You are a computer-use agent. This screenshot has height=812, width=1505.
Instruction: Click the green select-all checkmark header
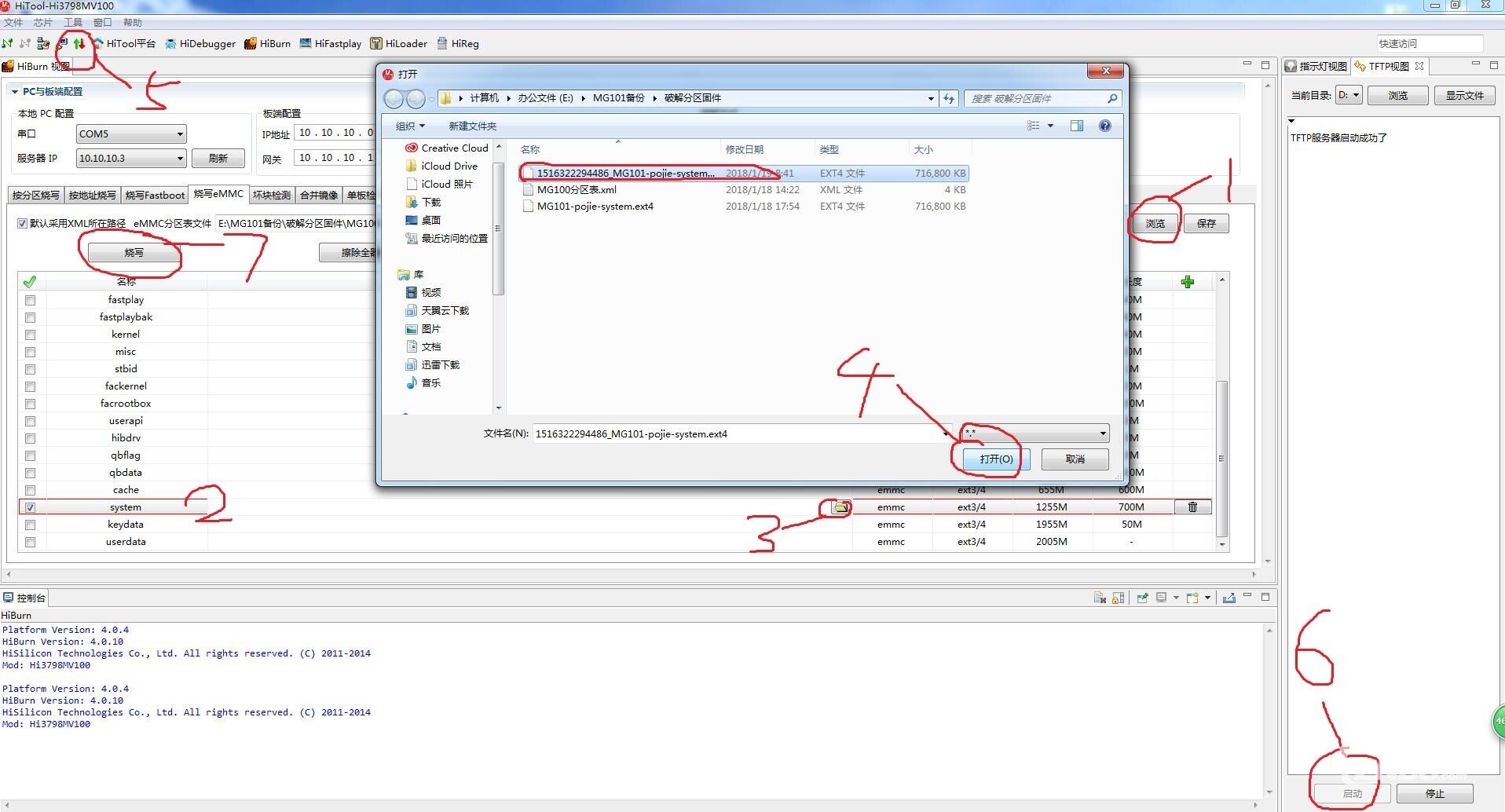[x=30, y=282]
